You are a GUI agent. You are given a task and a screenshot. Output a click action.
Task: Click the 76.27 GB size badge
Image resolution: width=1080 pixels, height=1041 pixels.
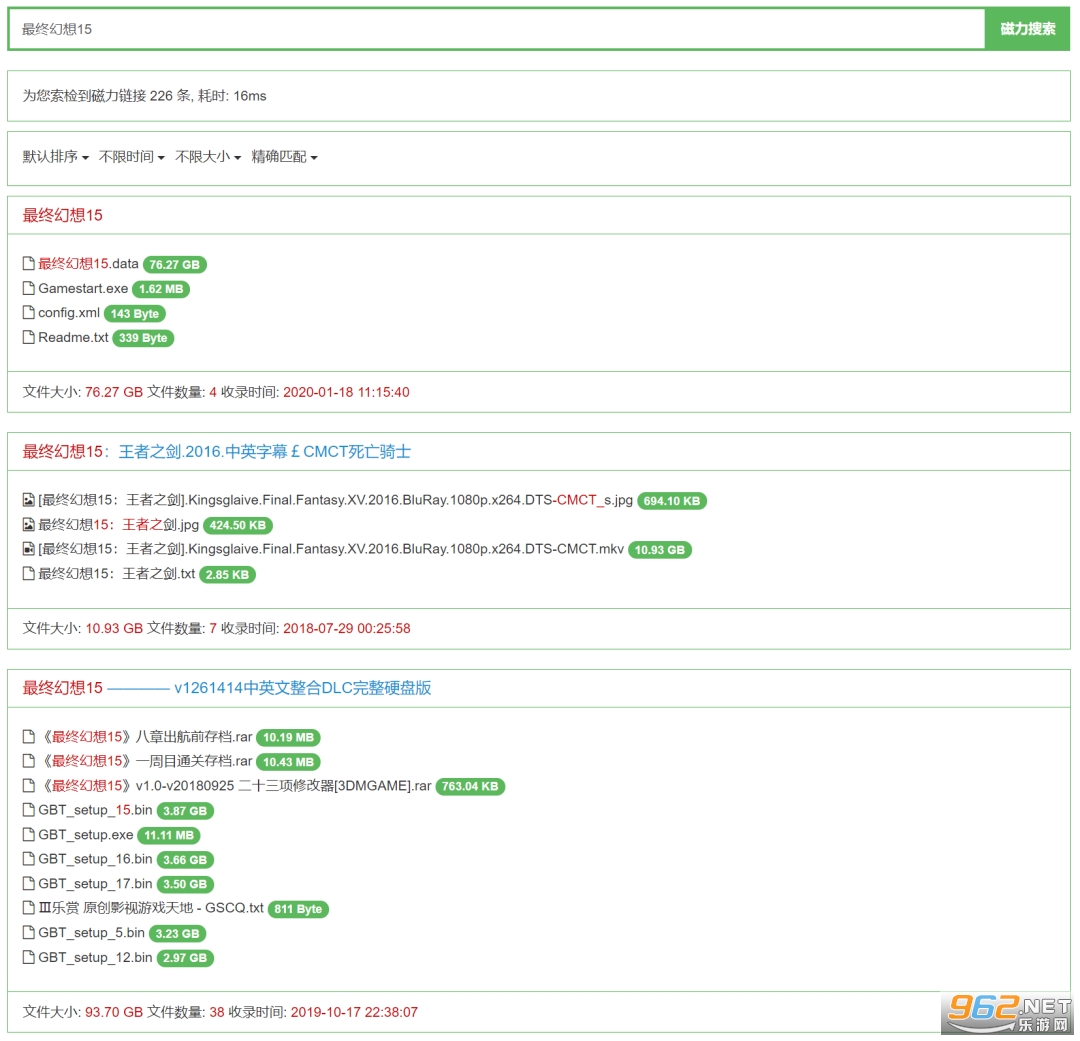pos(175,265)
